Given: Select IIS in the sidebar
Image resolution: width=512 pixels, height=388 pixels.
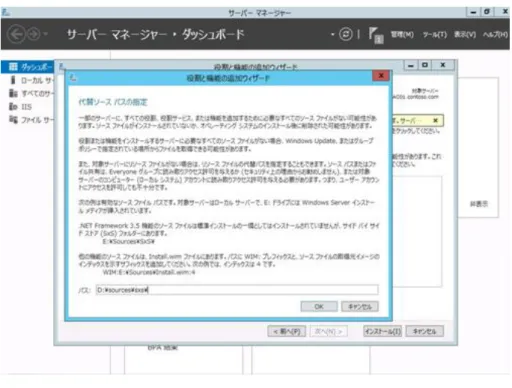Looking at the screenshot, I should 21,107.
